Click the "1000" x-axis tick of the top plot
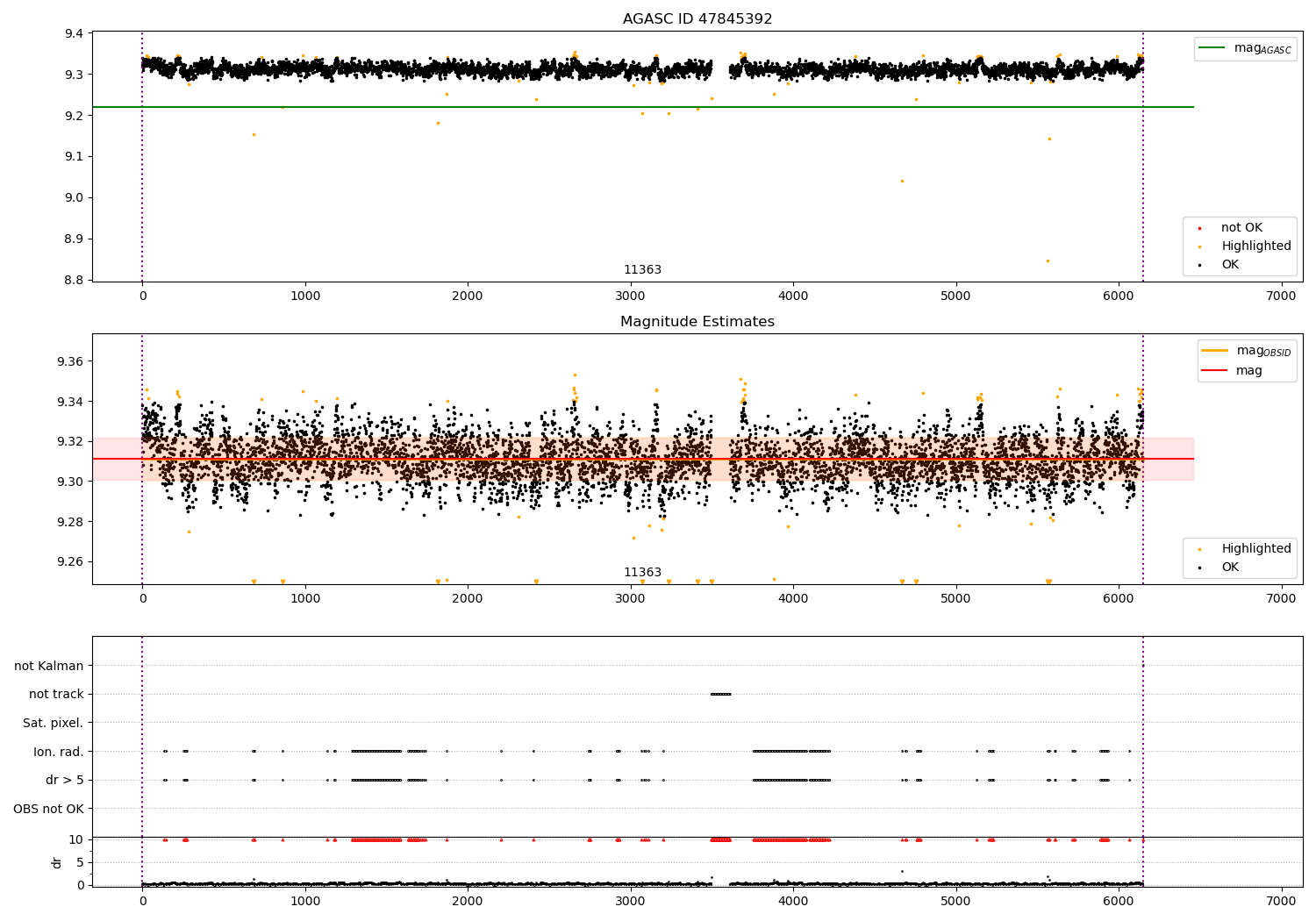The height and width of the screenshot is (921, 1316). [x=305, y=296]
